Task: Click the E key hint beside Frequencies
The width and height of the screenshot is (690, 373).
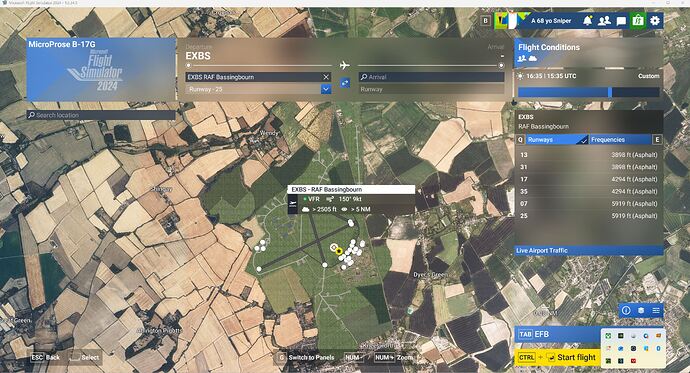Action: [657, 139]
